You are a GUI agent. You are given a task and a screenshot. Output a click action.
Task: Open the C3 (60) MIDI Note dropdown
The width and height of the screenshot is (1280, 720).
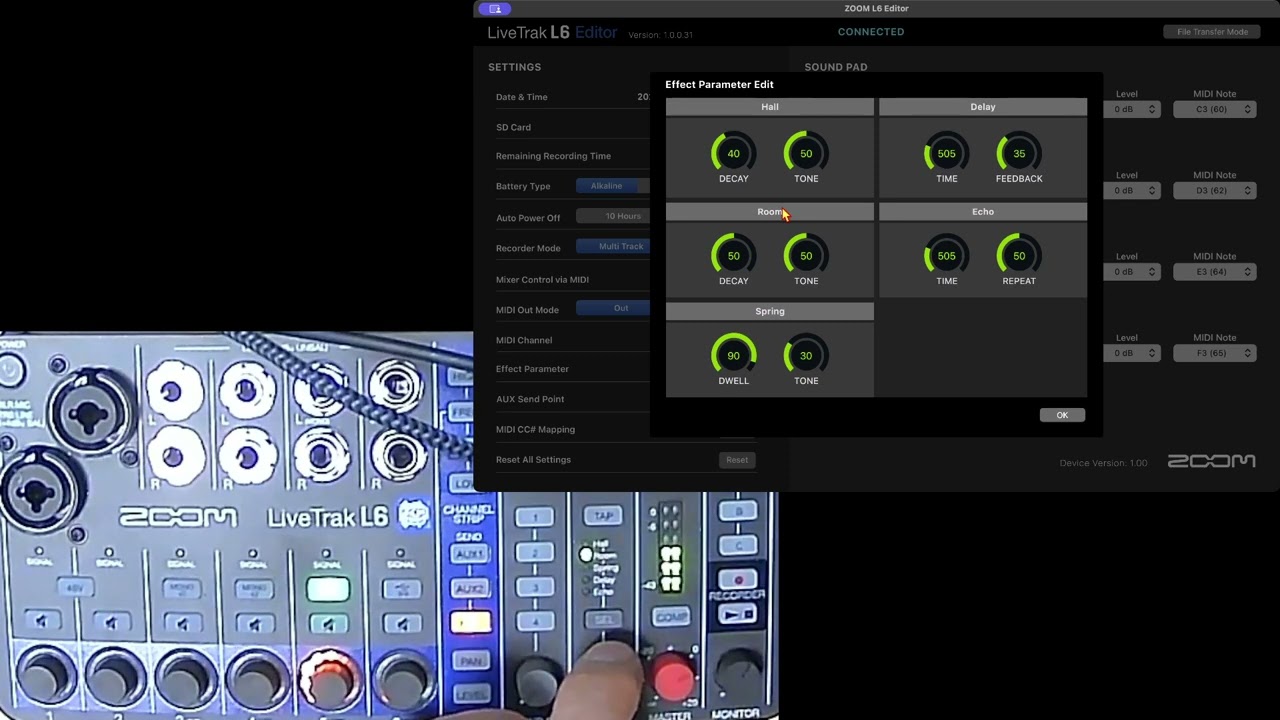coord(1215,109)
